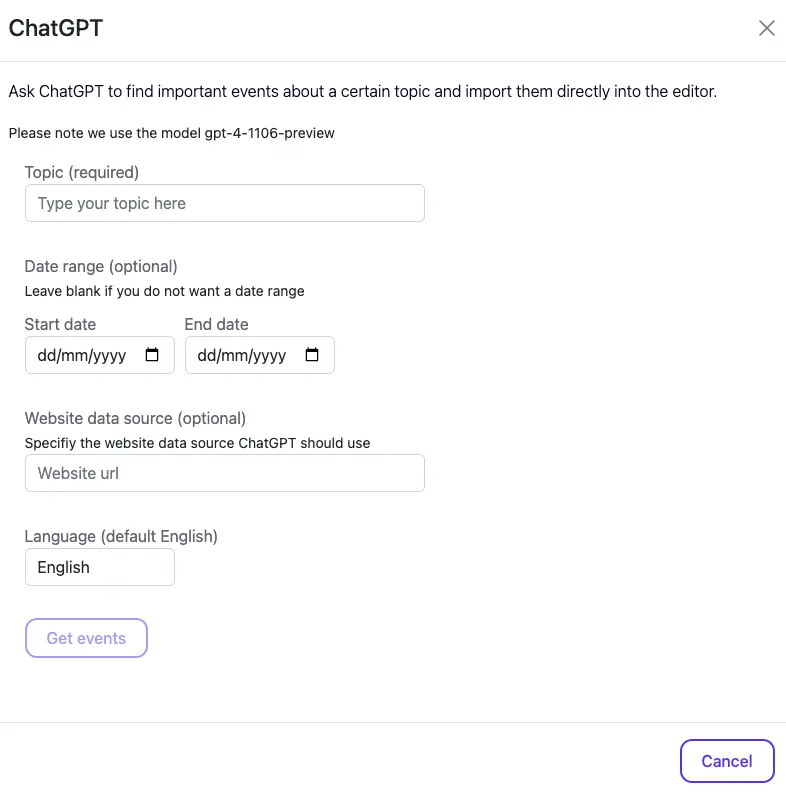Close the ChatGPT dialog with the X

click(x=767, y=28)
